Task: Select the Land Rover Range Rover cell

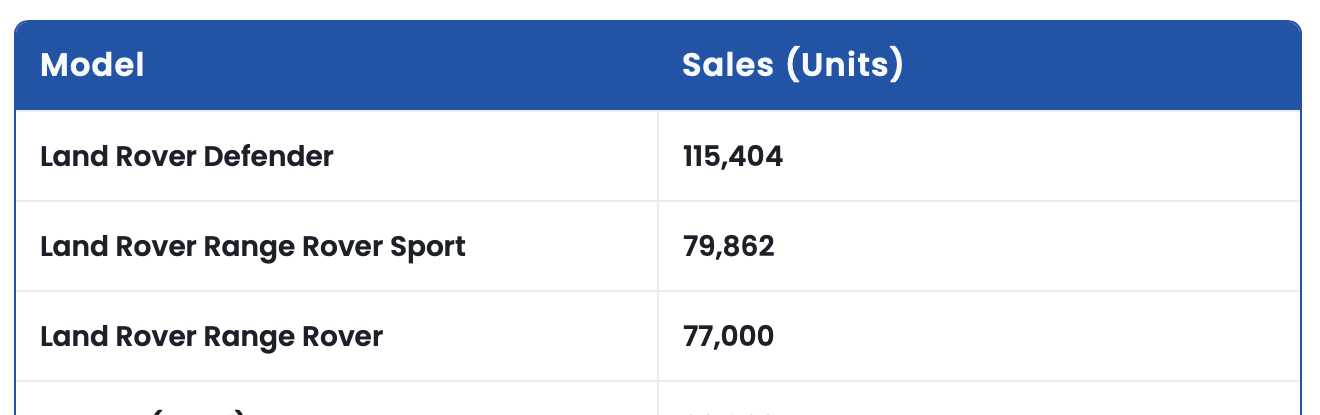Action: pyautogui.click(x=211, y=336)
